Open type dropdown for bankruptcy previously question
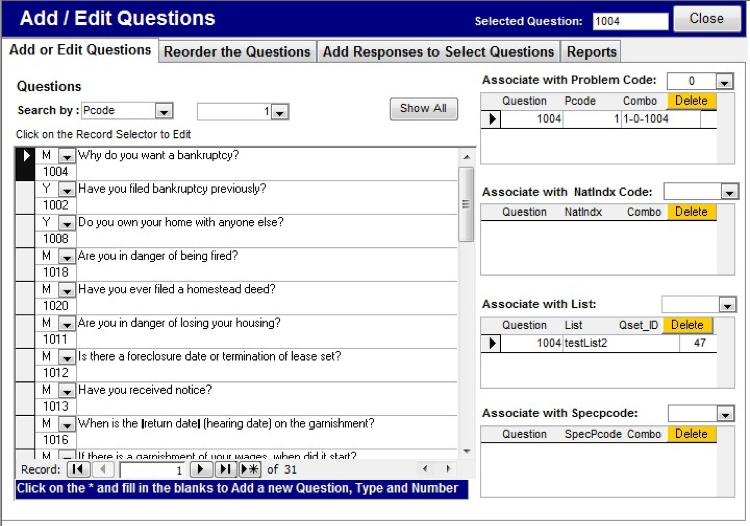The width and height of the screenshot is (750, 526). (66, 190)
